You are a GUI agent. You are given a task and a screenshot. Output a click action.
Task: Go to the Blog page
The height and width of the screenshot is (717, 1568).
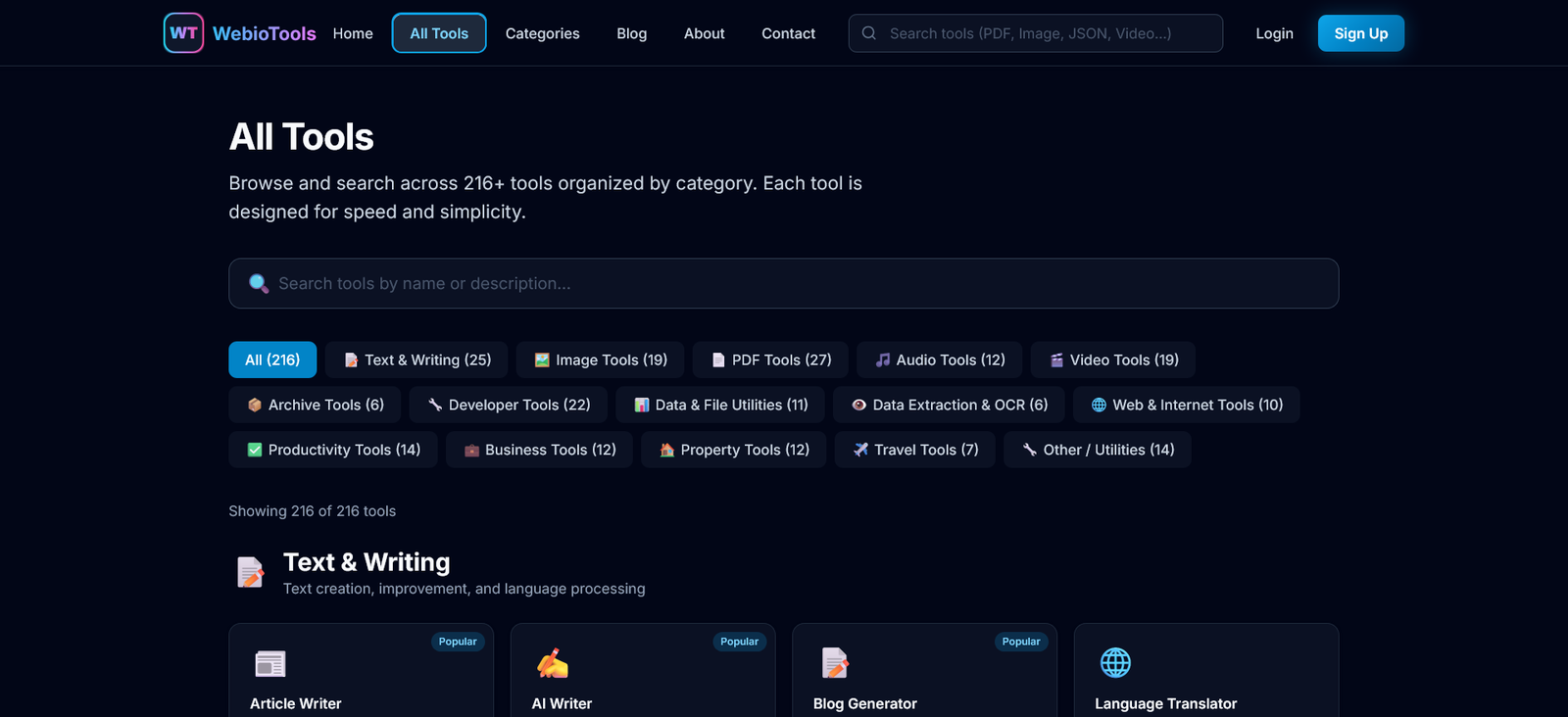pos(631,33)
